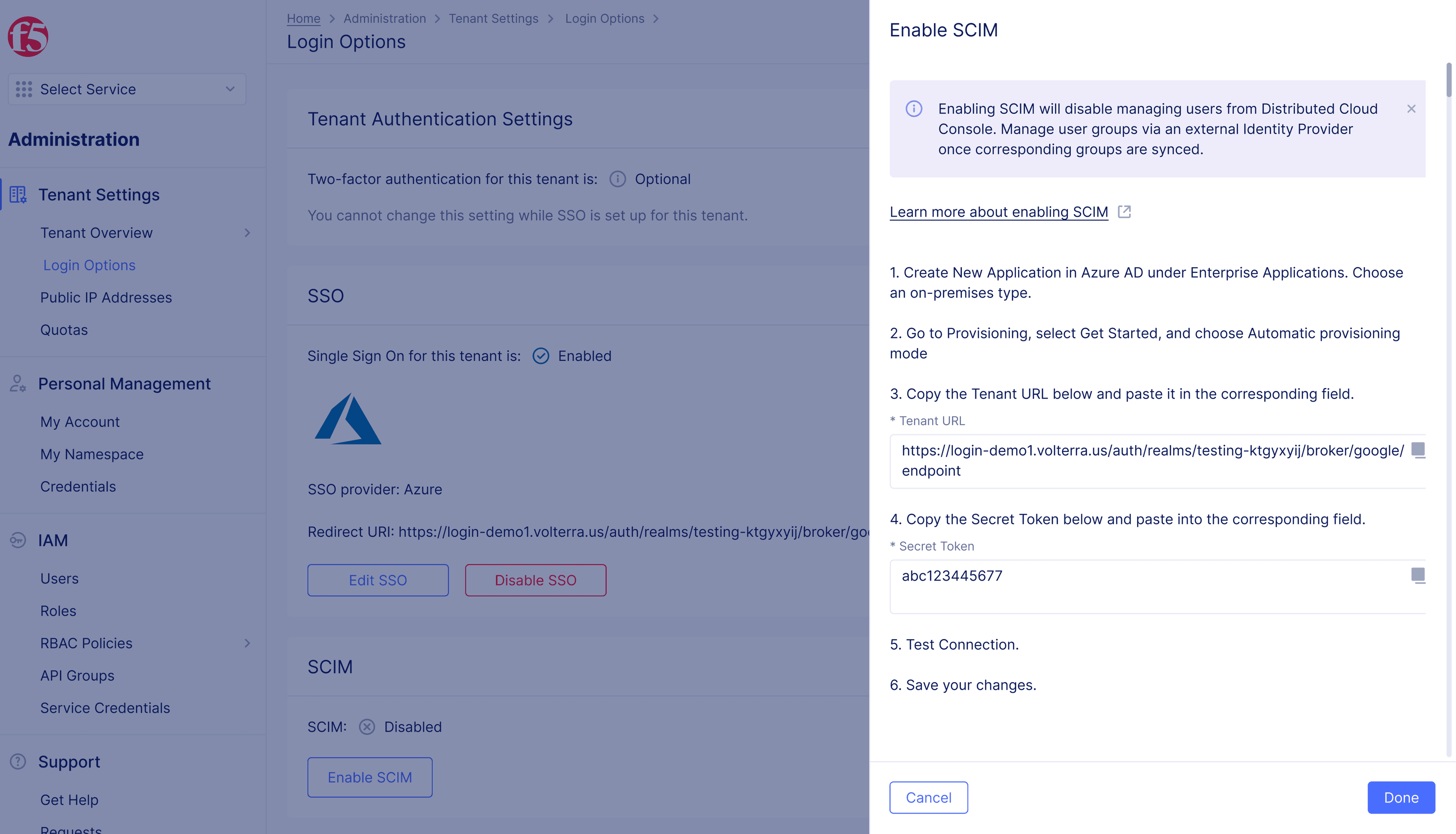This screenshot has width=1456, height=834.
Task: Expand RBAC Policies chevron
Action: point(248,644)
